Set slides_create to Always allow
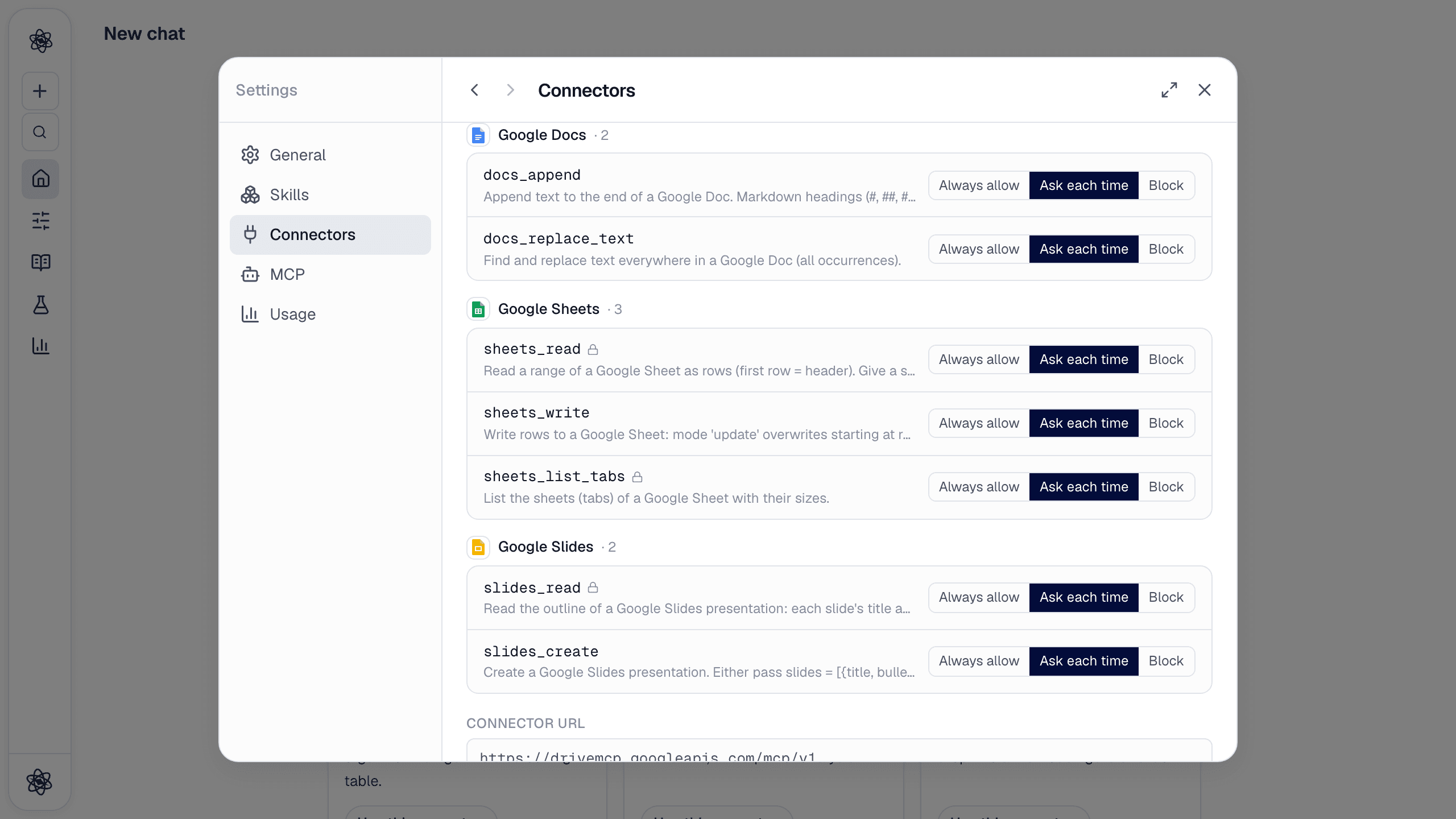Image resolution: width=1456 pixels, height=819 pixels. click(x=979, y=661)
